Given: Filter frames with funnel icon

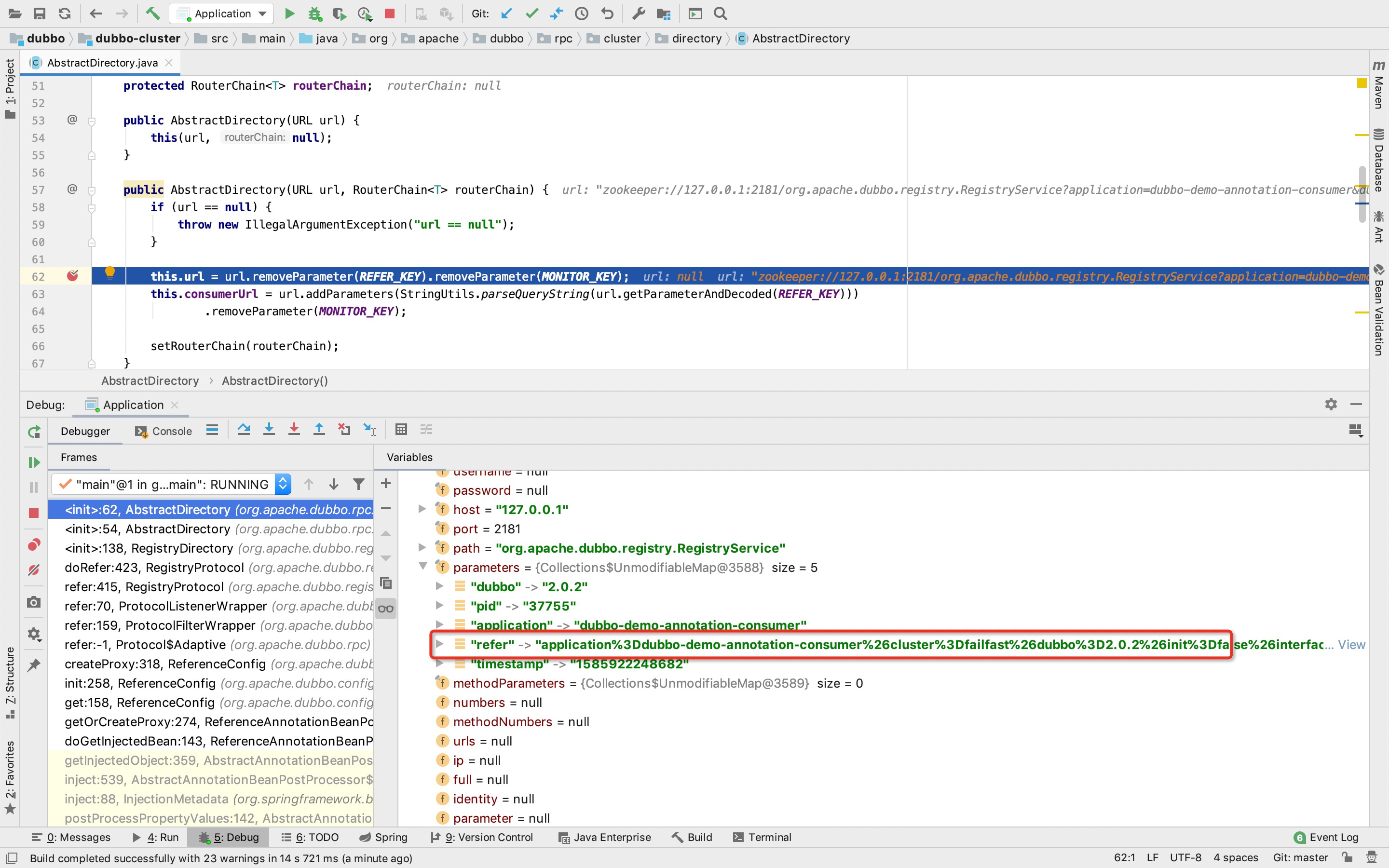Looking at the screenshot, I should tap(359, 484).
